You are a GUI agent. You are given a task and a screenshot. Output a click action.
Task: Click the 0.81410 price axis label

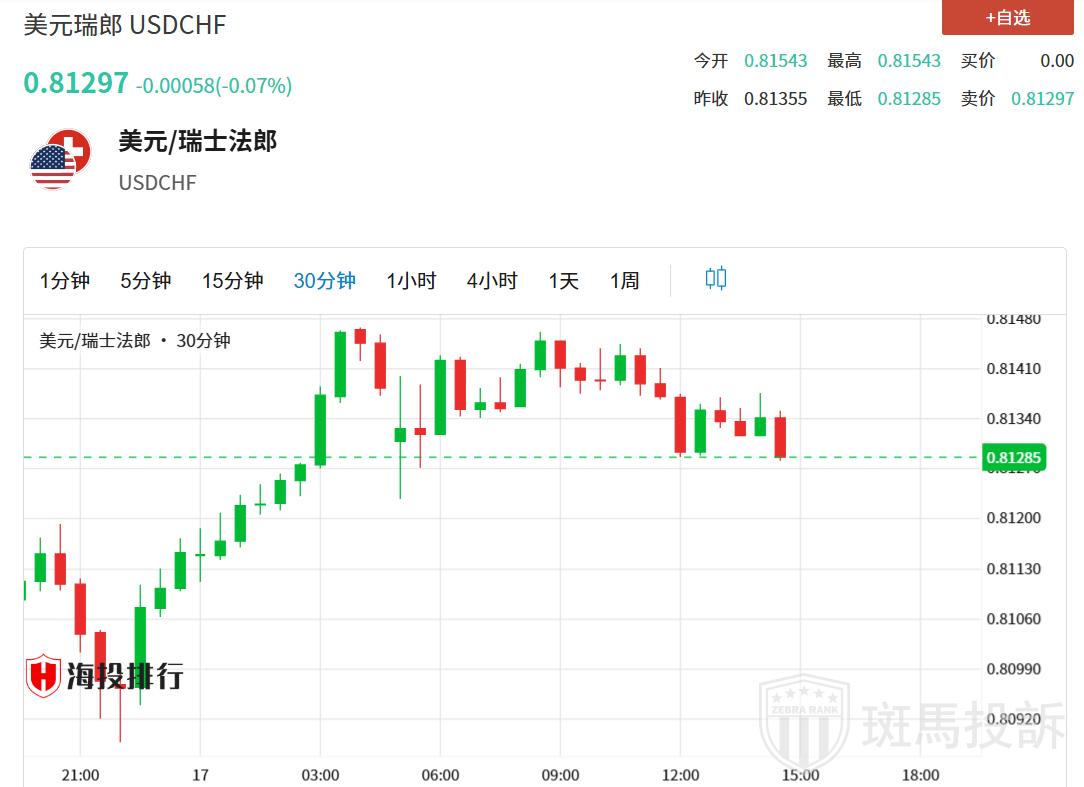[x=1013, y=369]
